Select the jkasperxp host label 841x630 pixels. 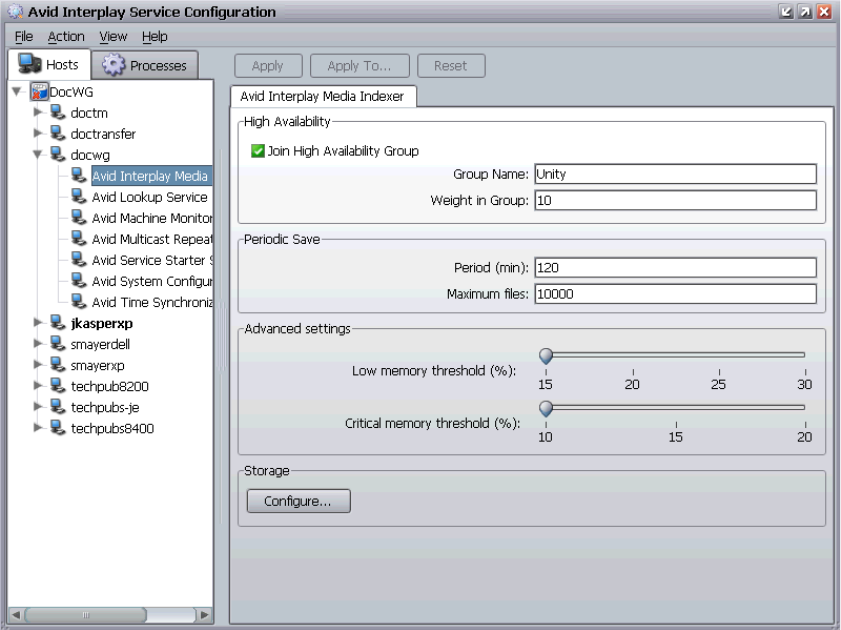[101, 323]
